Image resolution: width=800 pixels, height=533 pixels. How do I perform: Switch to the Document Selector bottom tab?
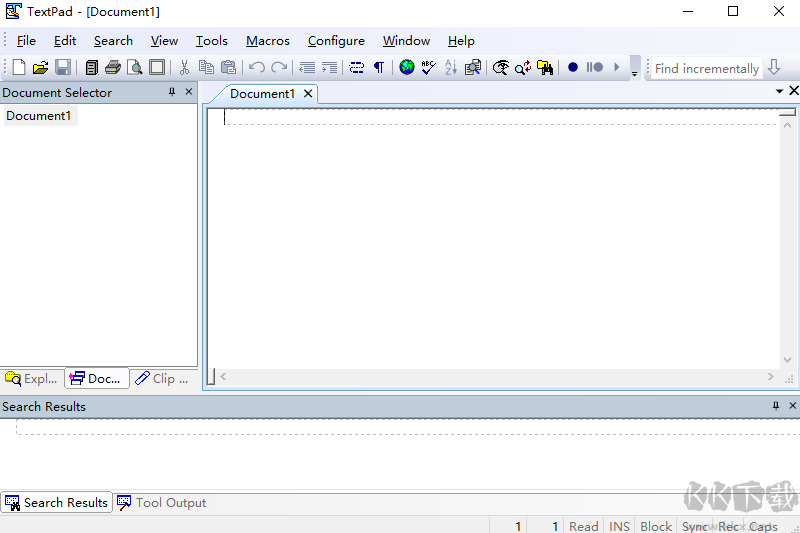[97, 378]
